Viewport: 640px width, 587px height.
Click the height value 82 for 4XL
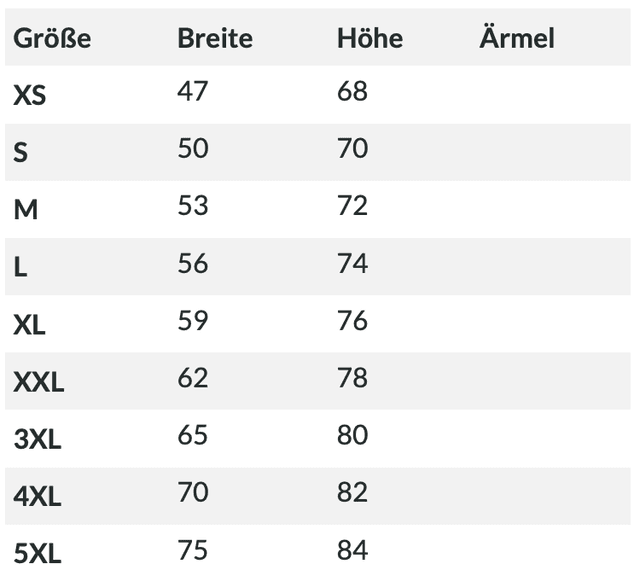click(353, 491)
